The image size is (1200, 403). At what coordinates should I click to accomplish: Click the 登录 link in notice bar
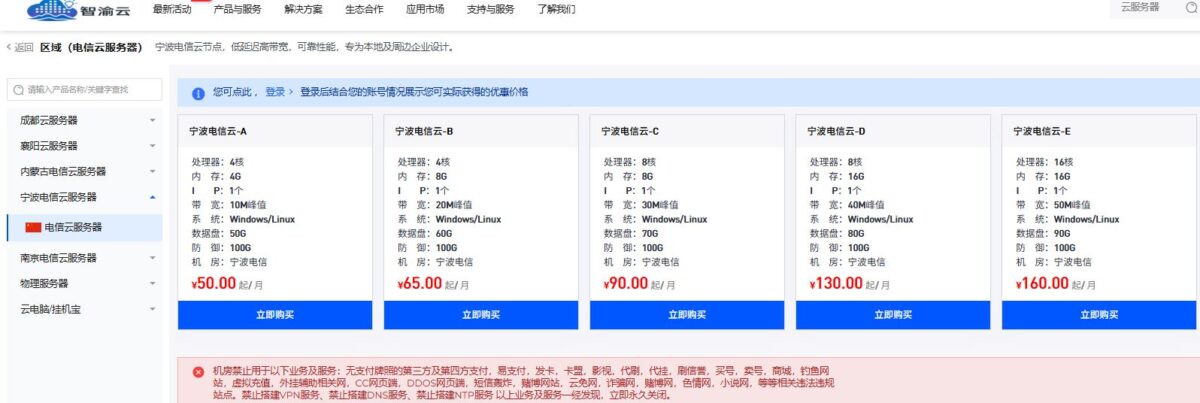[275, 92]
